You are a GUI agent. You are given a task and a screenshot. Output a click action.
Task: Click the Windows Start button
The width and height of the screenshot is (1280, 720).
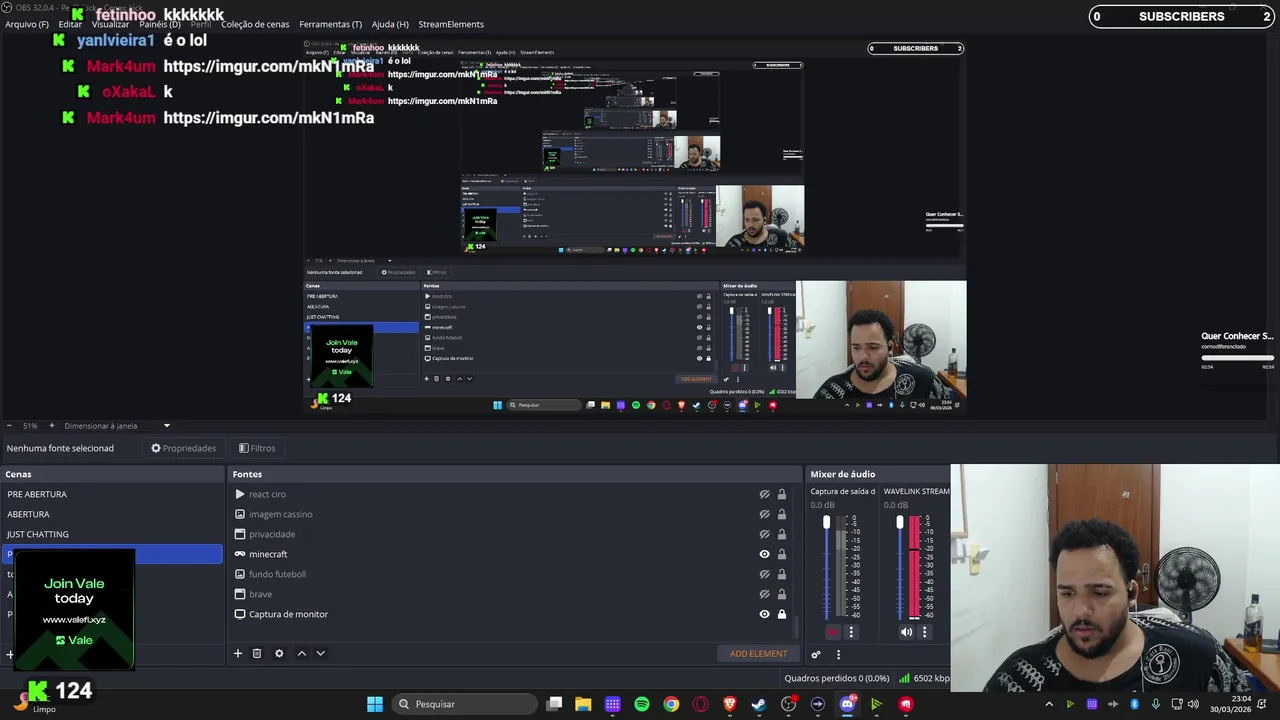tap(374, 704)
